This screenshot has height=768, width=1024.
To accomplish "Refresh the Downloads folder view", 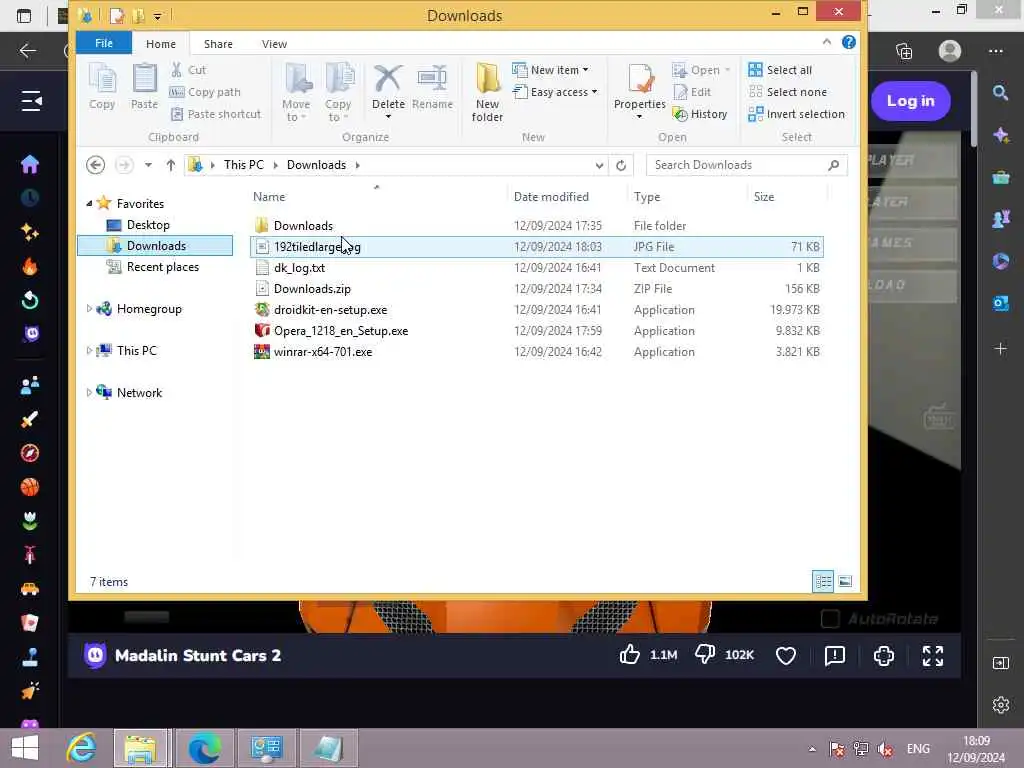I will [621, 165].
